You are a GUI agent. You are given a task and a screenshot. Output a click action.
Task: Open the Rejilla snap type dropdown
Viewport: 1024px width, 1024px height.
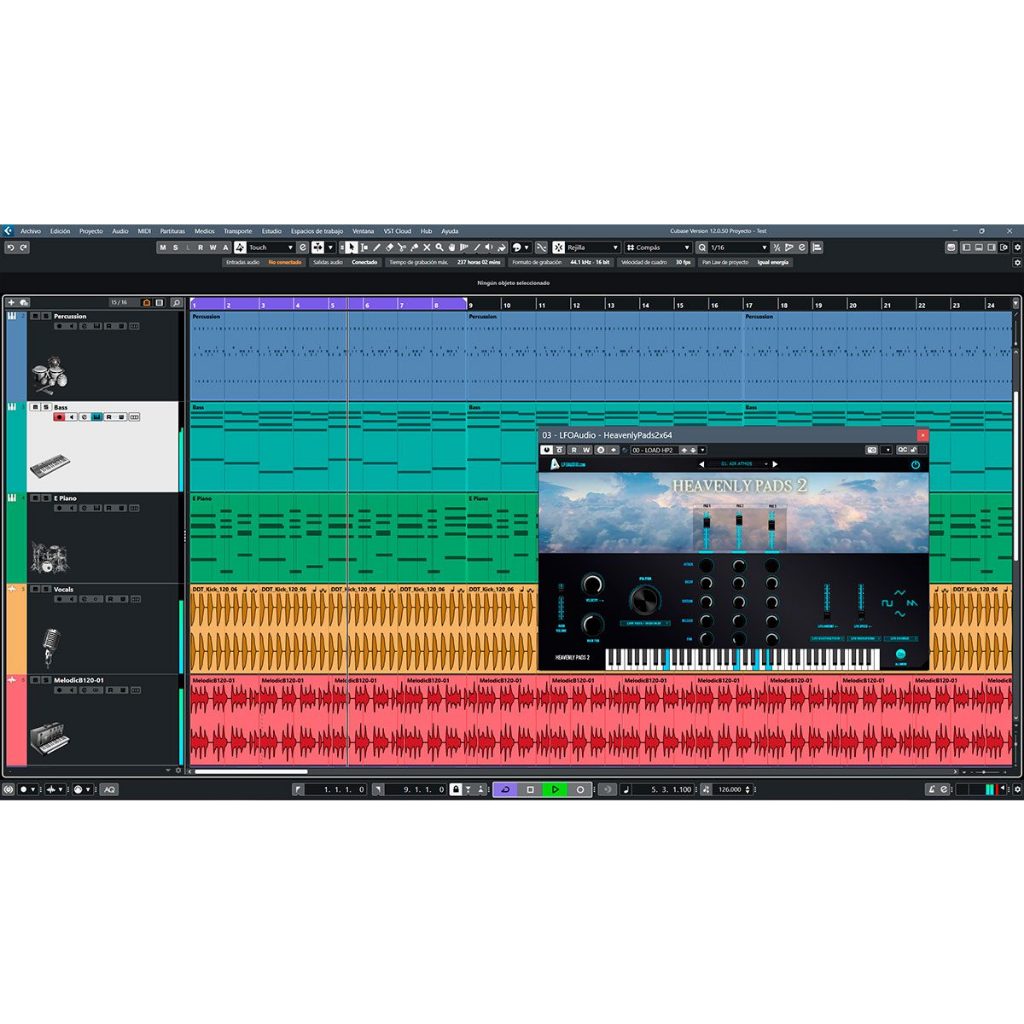point(592,248)
